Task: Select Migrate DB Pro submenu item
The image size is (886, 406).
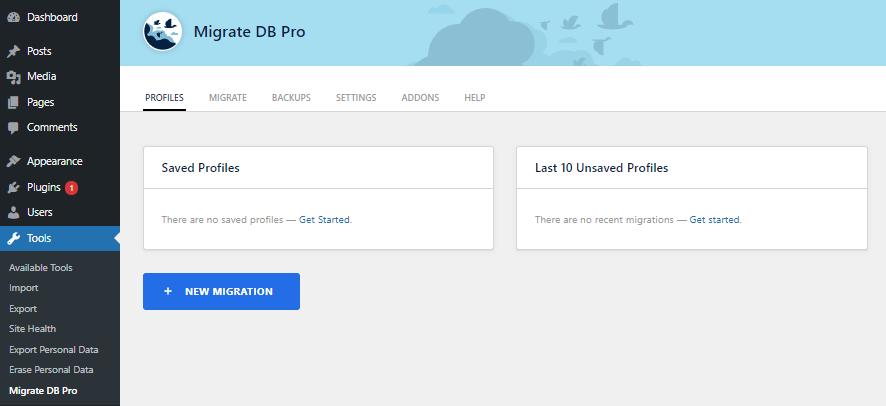Action: coord(44,391)
